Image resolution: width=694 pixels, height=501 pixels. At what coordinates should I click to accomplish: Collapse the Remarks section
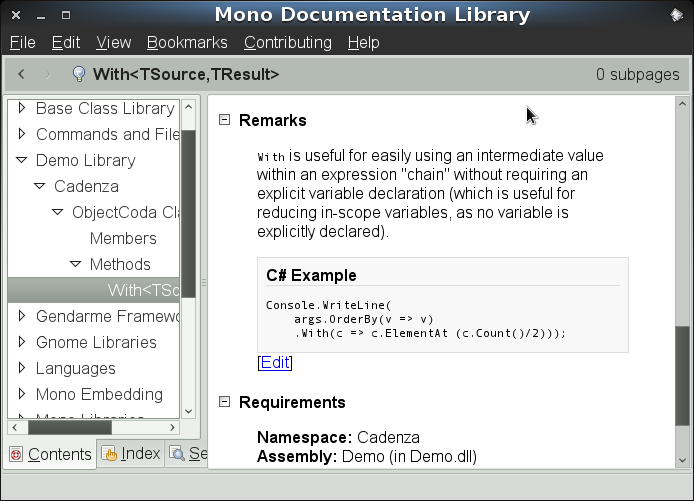[x=225, y=120]
